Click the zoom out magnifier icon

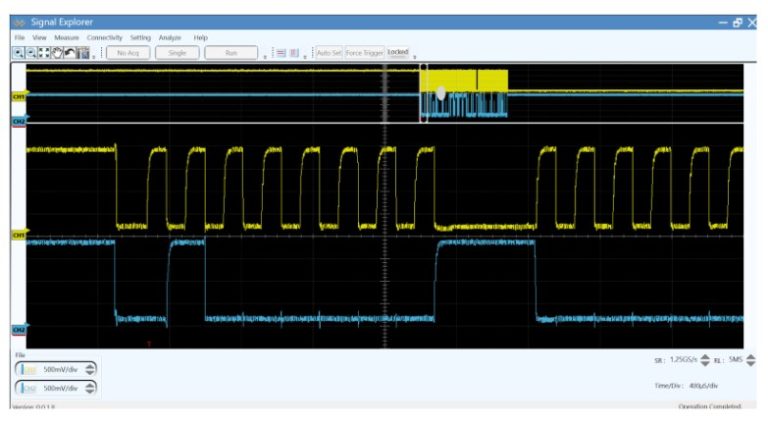(31, 52)
